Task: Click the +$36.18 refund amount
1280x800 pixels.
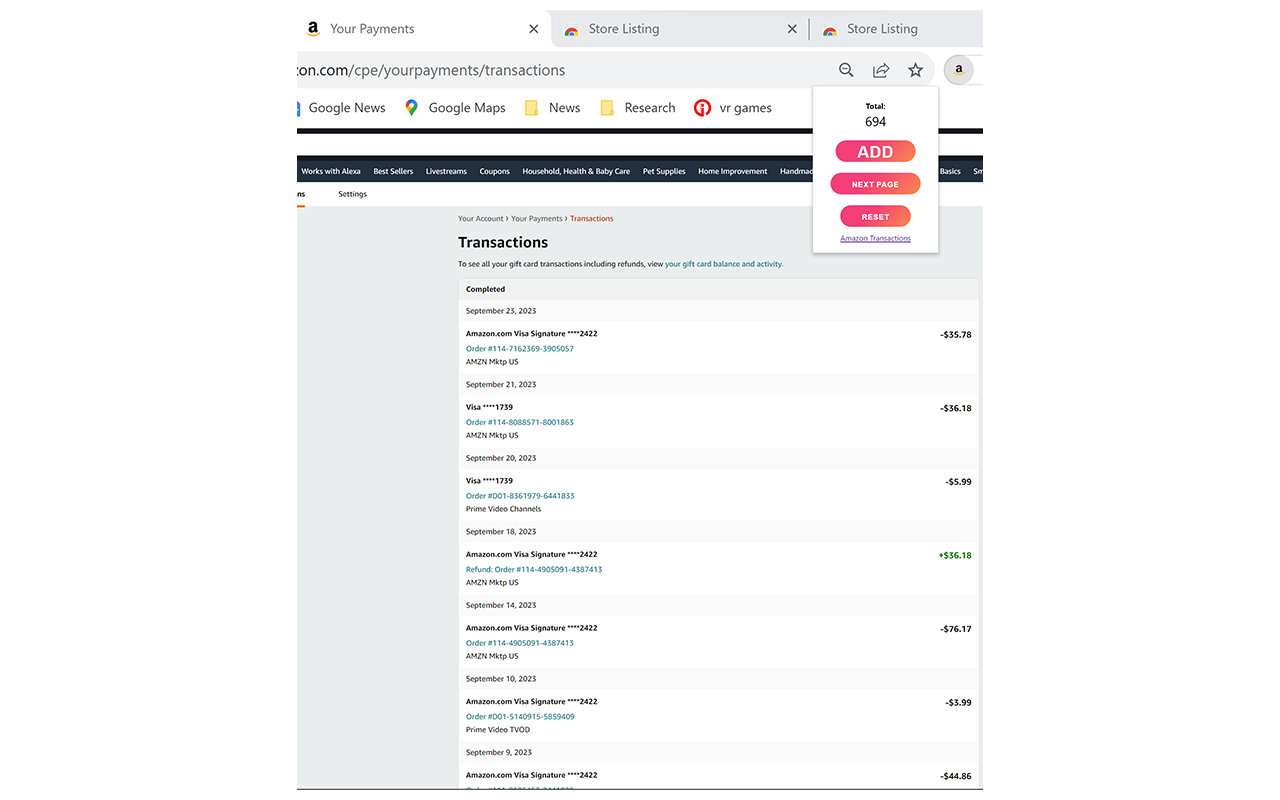Action: (x=955, y=555)
